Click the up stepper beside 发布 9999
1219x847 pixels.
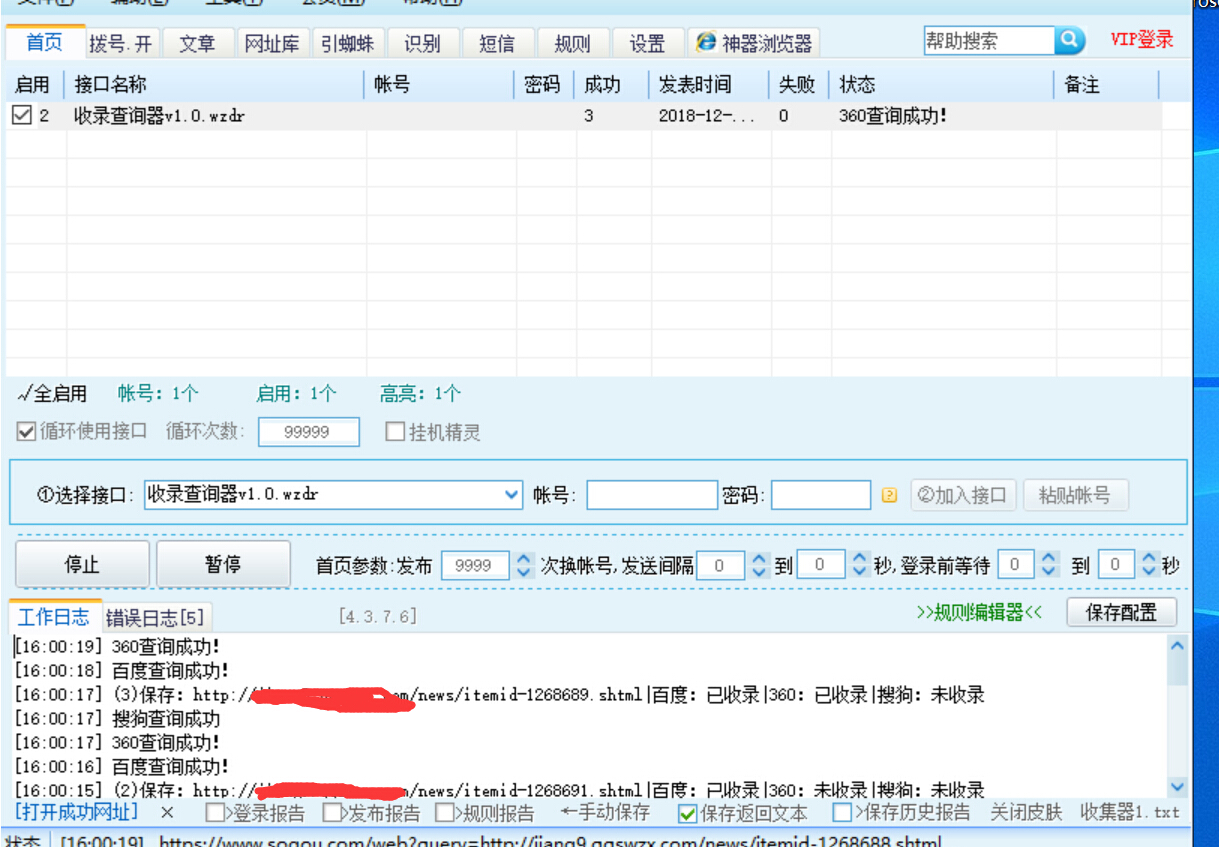pos(523,558)
